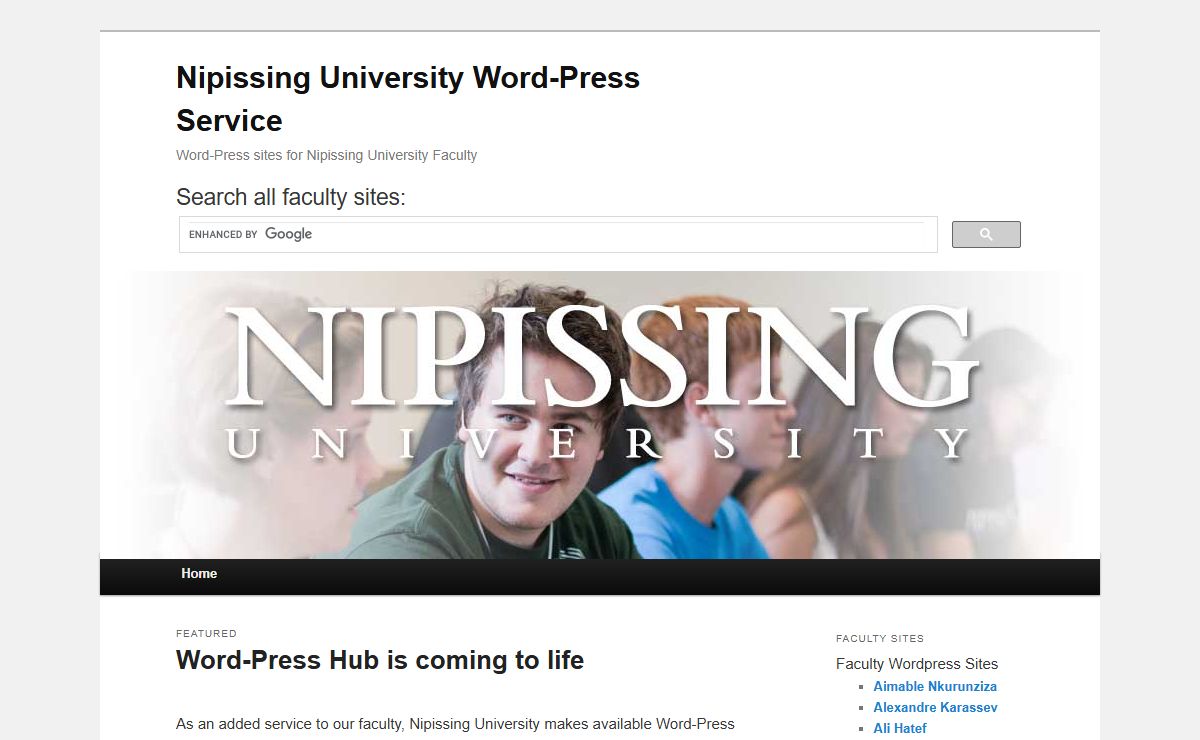Visit Ali Hatef faculty site
Screen dimensions: 1200x740
(x=900, y=729)
